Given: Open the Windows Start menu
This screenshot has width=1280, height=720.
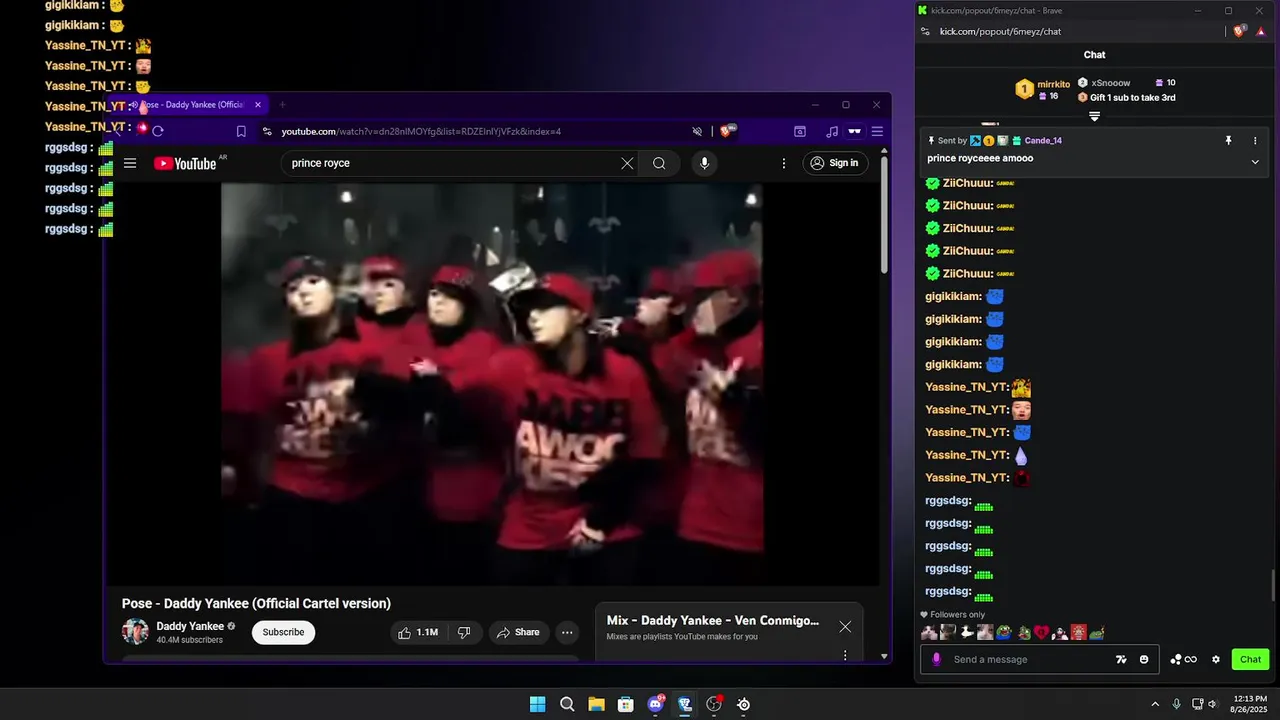Looking at the screenshot, I should click(537, 704).
